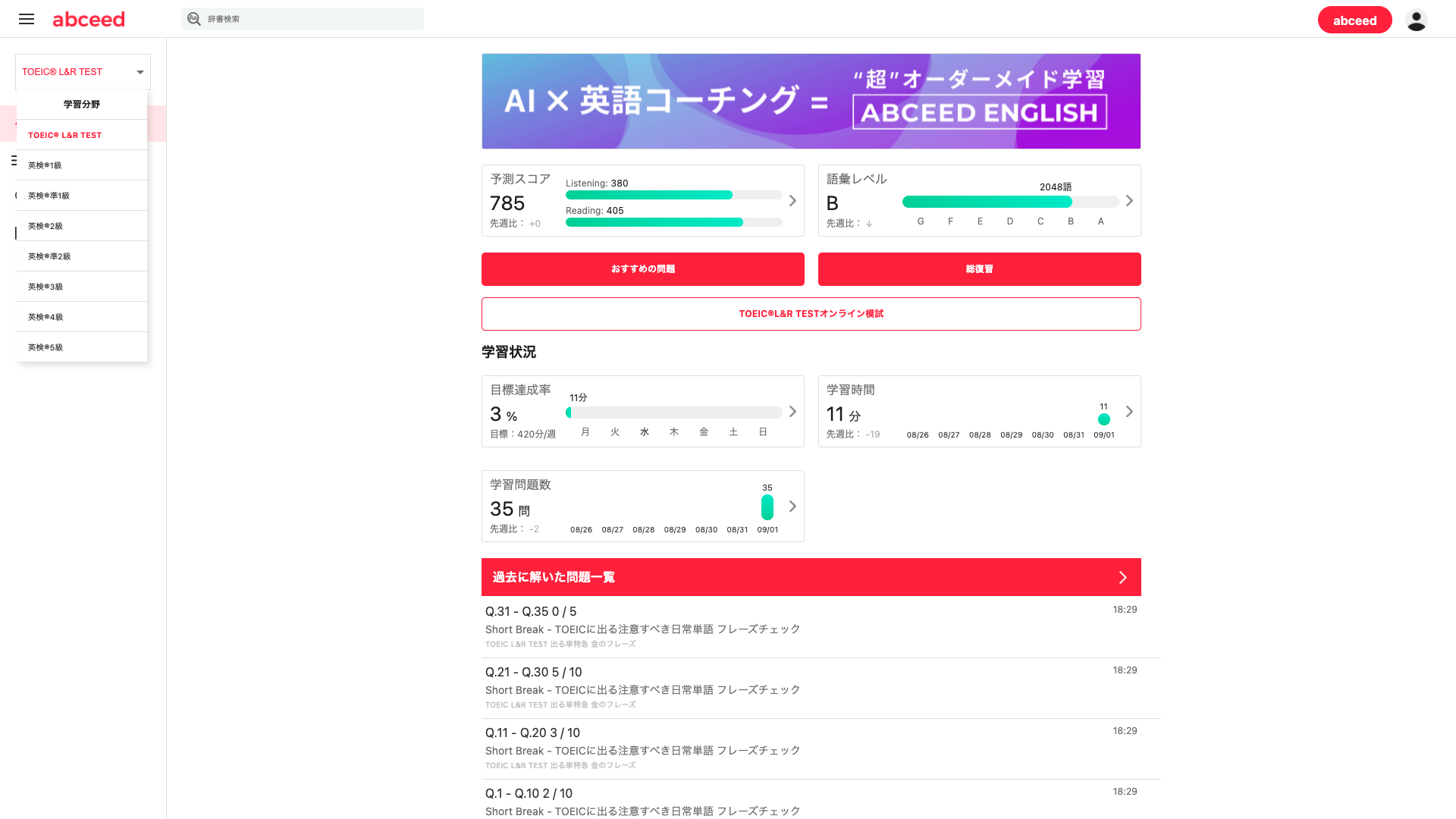
Task: Click the dictionary search magnifier icon
Action: click(194, 19)
